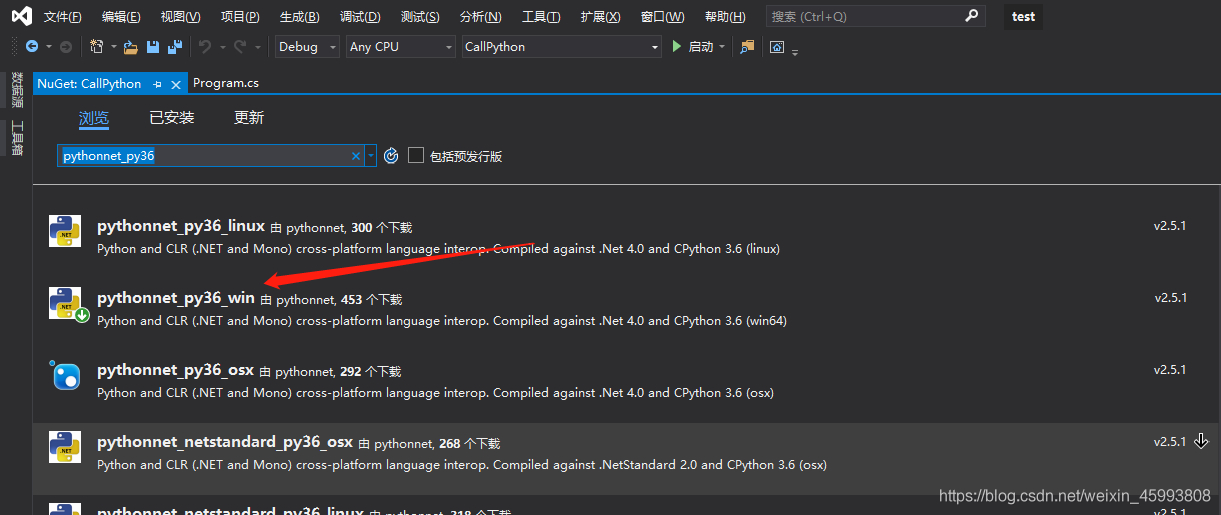1221x515 pixels.
Task: Switch to the 更新 updates tab
Action: pyautogui.click(x=249, y=118)
